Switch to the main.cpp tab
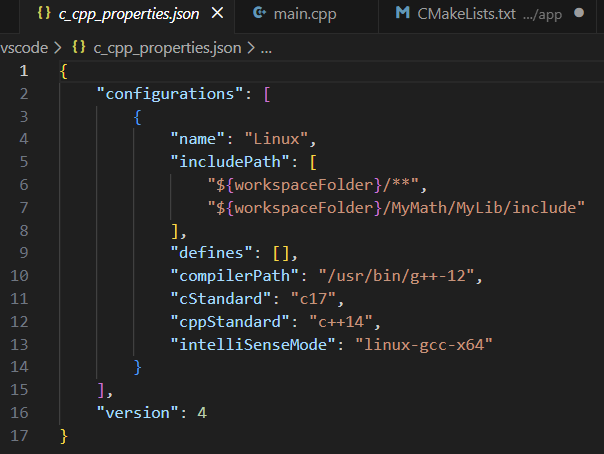 pyautogui.click(x=306, y=14)
